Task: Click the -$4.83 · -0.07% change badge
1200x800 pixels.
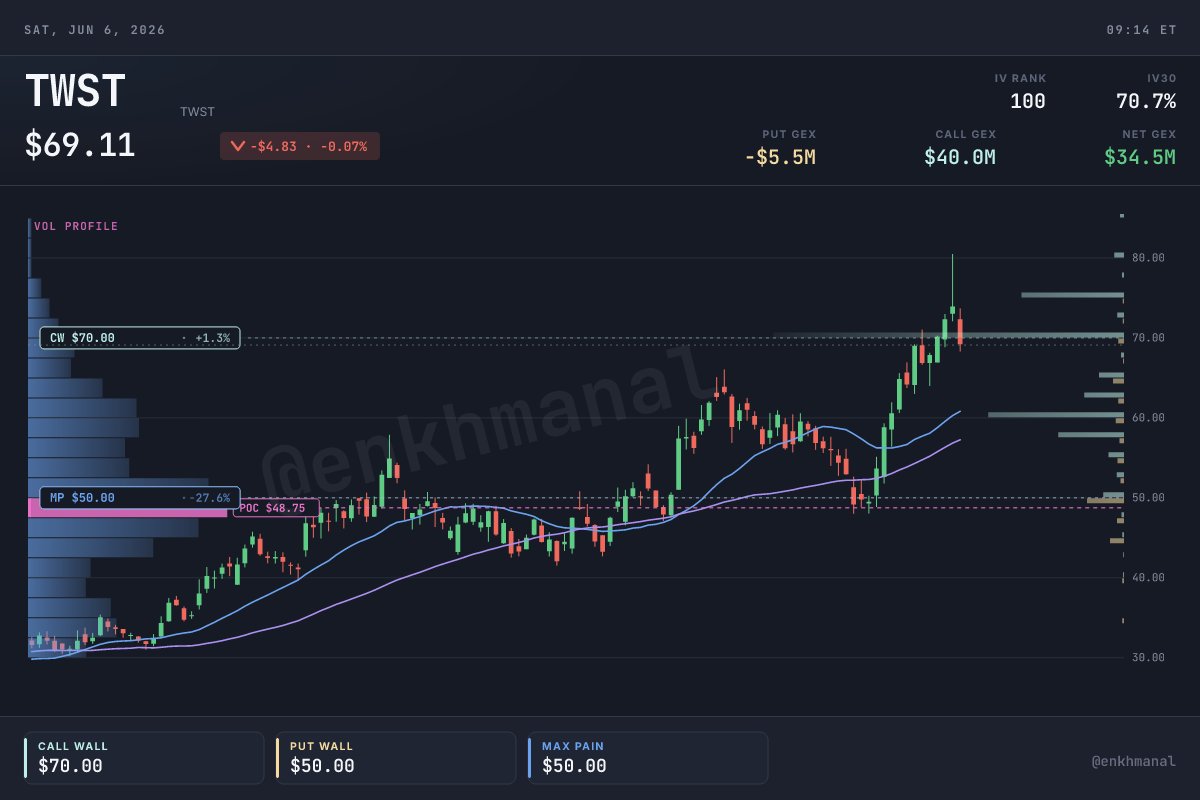Action: point(300,146)
